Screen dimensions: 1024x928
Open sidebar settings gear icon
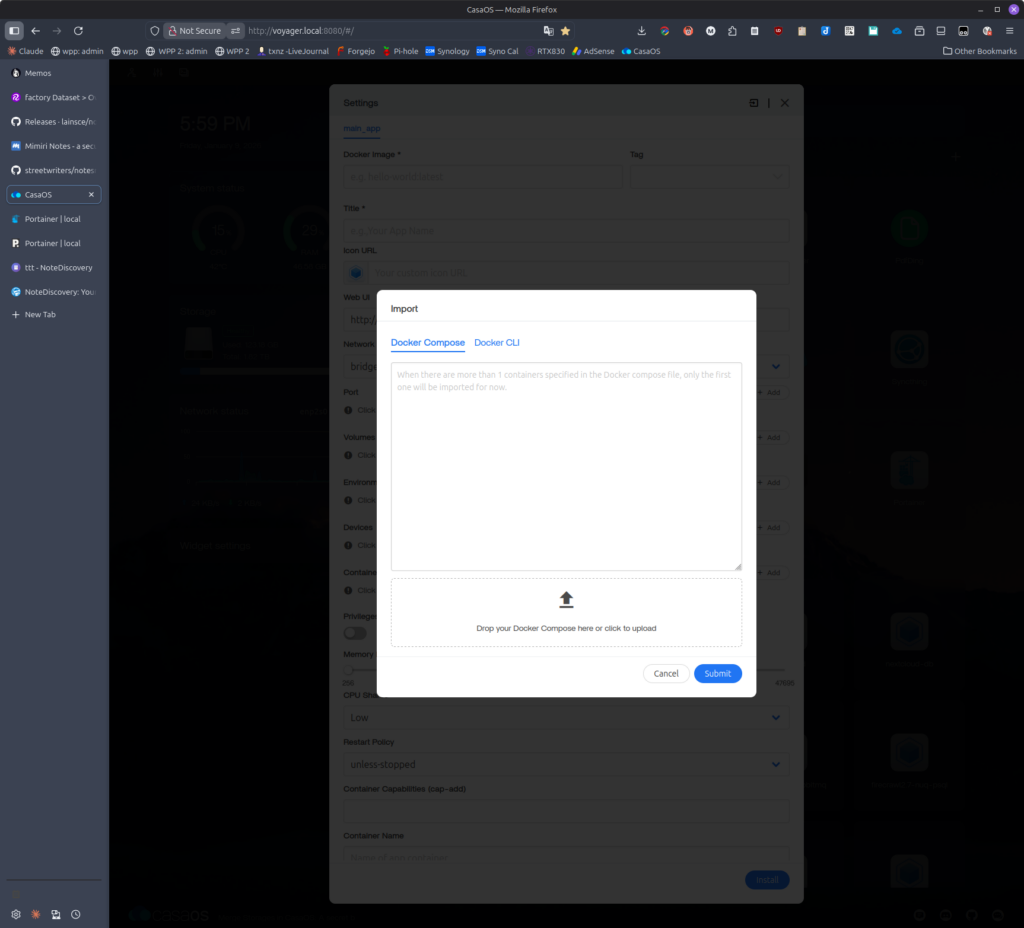point(16,914)
